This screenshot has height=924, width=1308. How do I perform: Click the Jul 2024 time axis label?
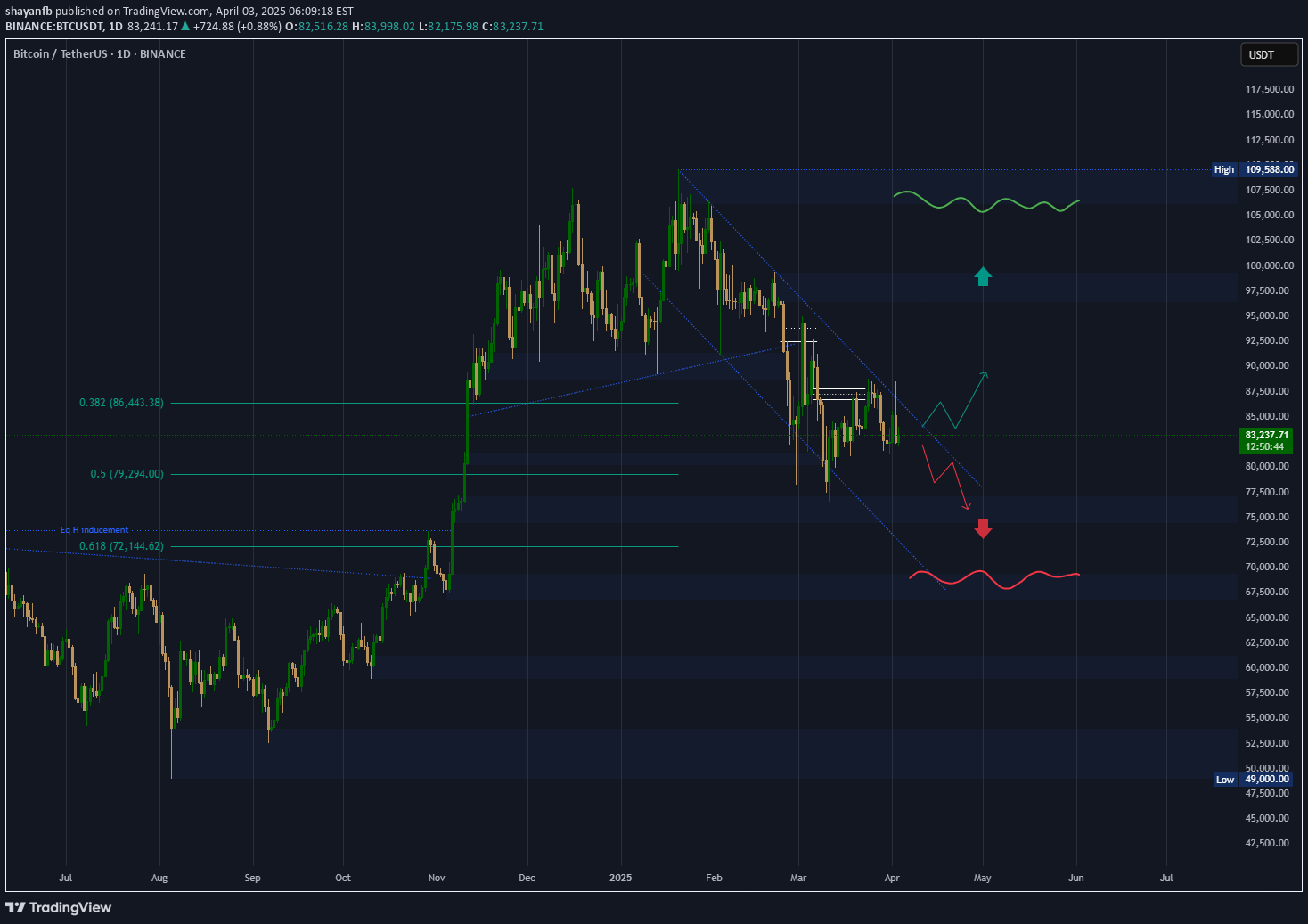tap(66, 878)
